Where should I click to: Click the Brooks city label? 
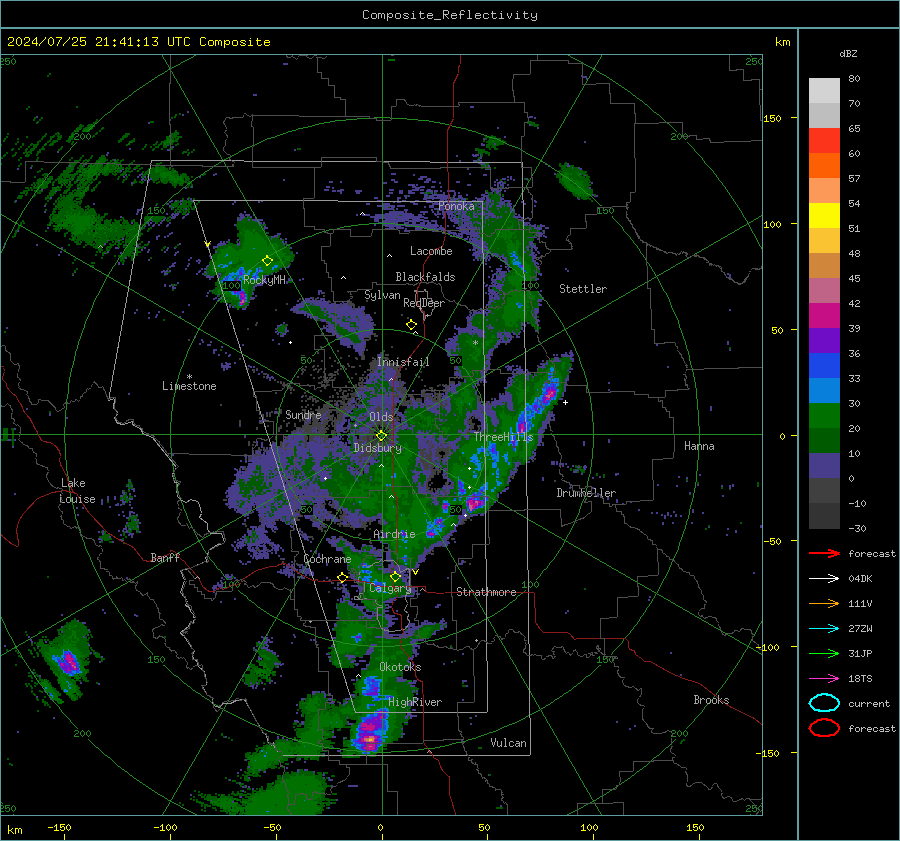click(711, 700)
